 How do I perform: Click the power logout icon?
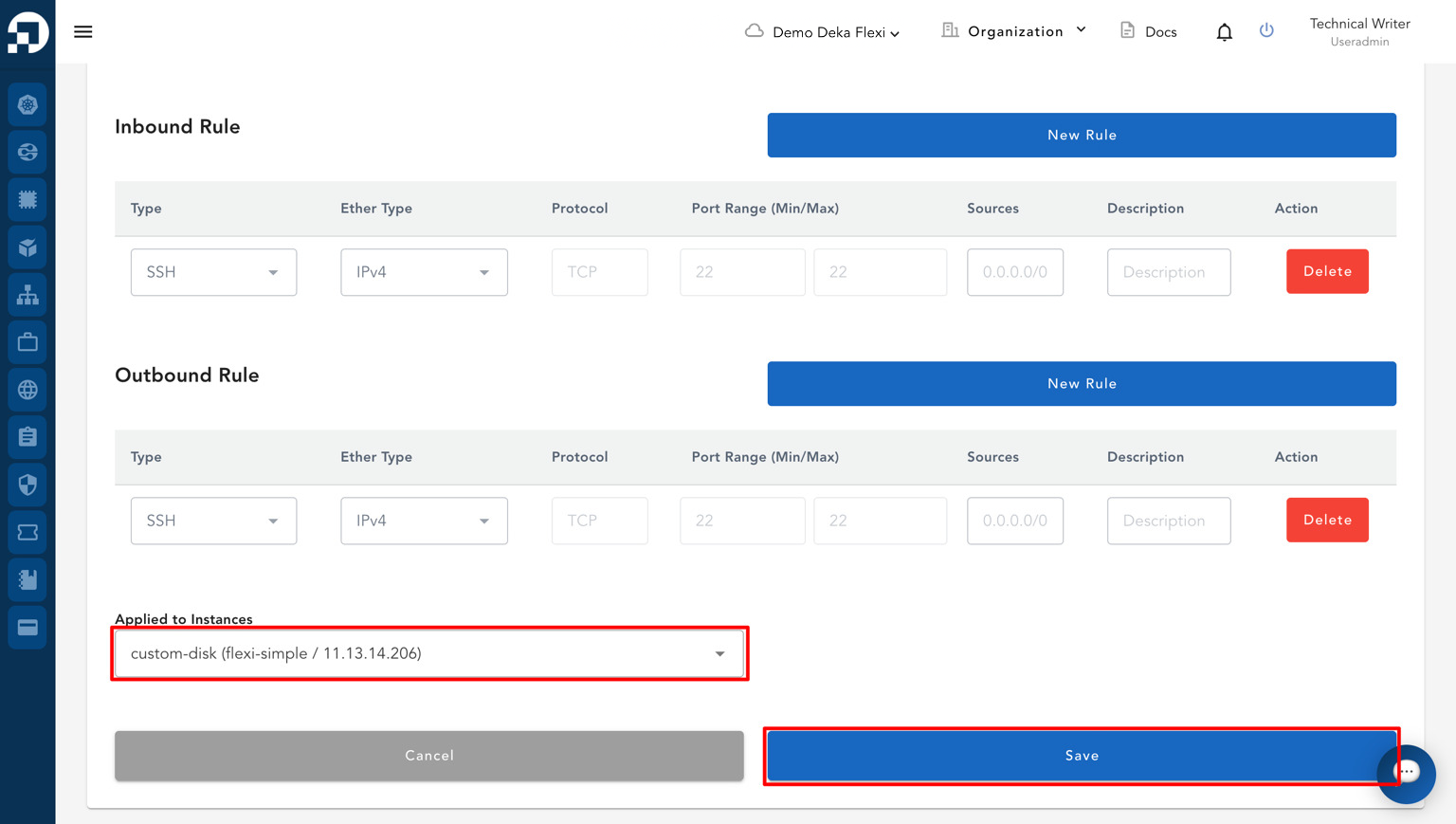click(1266, 30)
